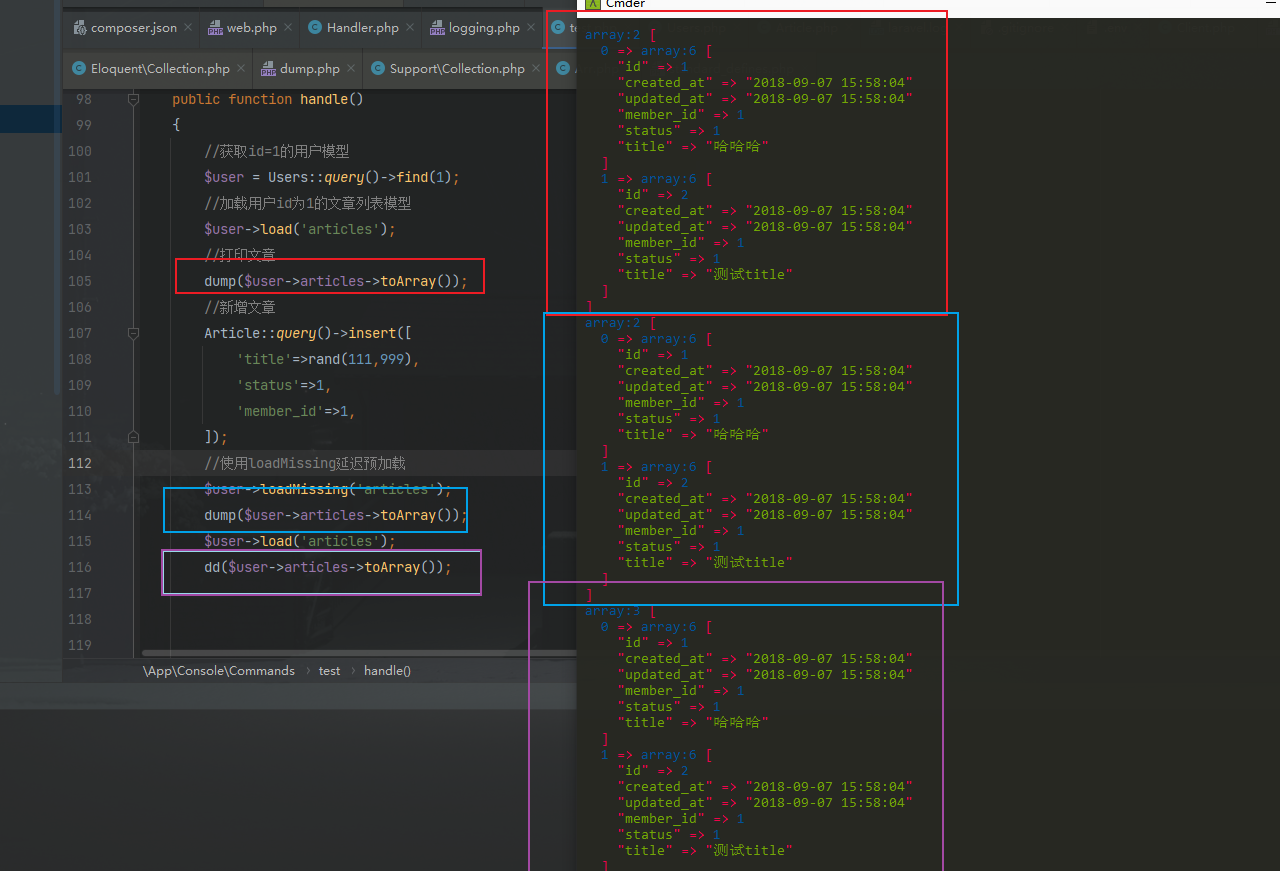
Task: Click the \App\Console\Commands breadcrumb
Action: [219, 671]
